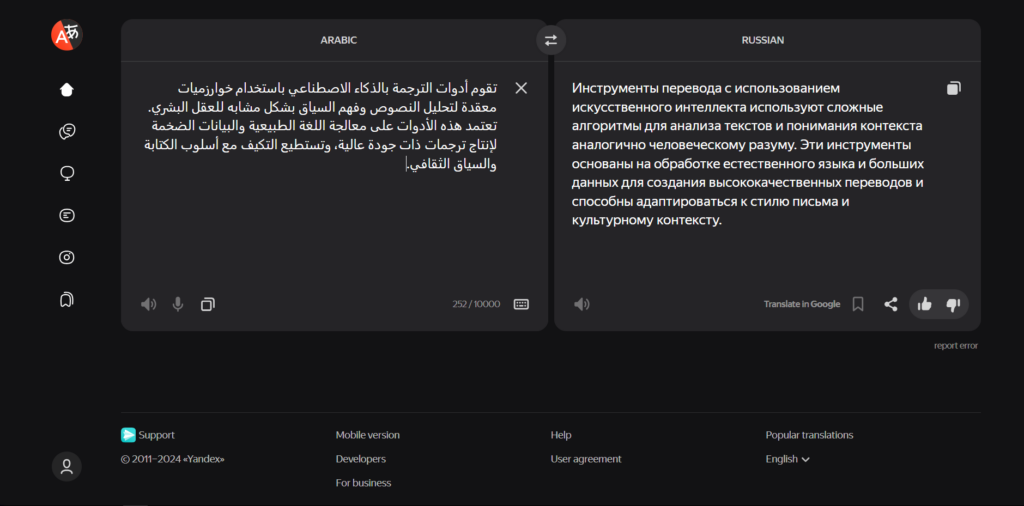Copy the Russian translation
Screen dimensions: 1024x506
point(953,88)
